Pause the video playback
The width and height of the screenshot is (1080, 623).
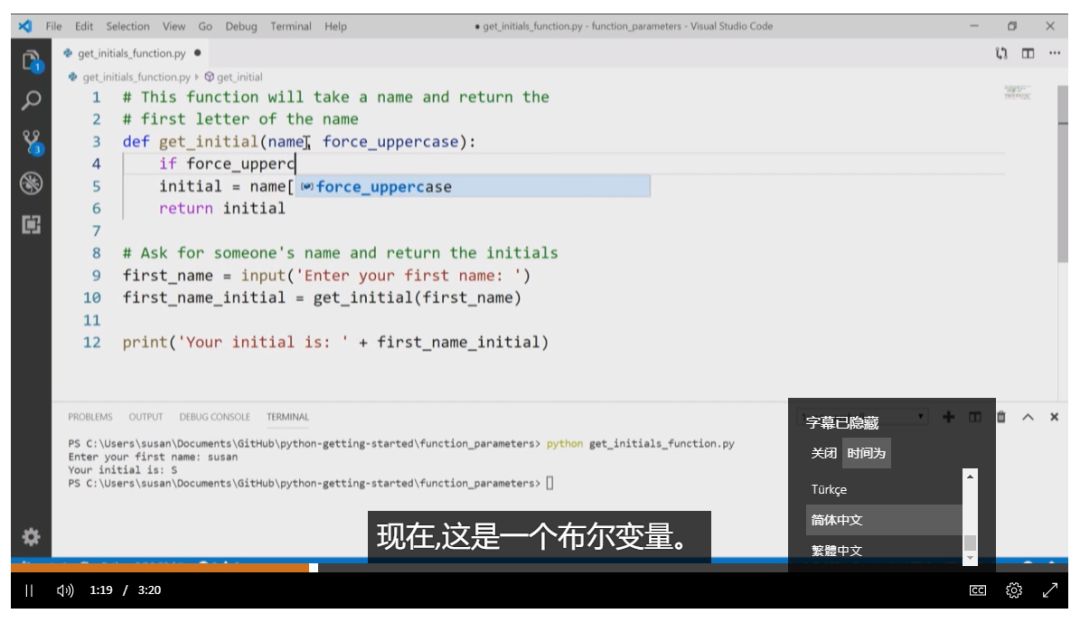(29, 590)
